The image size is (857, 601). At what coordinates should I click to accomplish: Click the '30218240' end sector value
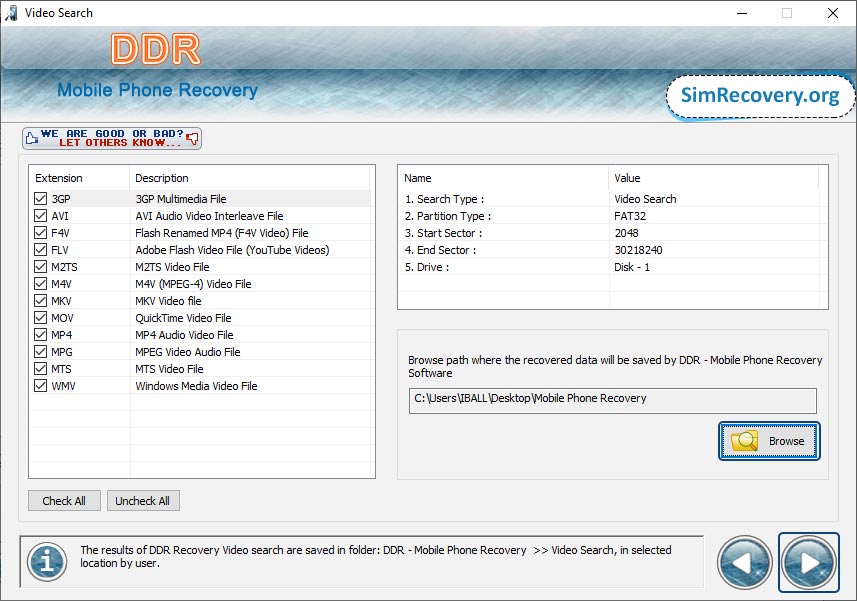point(638,250)
